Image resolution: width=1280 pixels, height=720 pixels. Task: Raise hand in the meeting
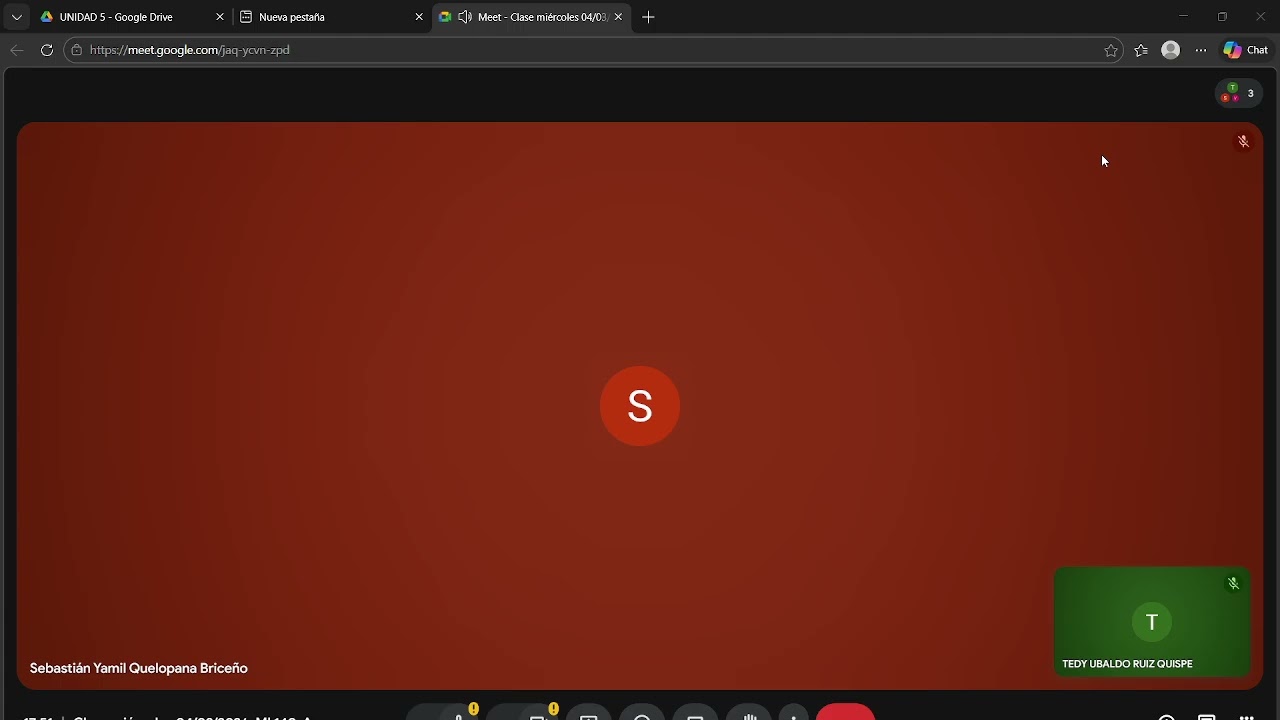pos(750,713)
